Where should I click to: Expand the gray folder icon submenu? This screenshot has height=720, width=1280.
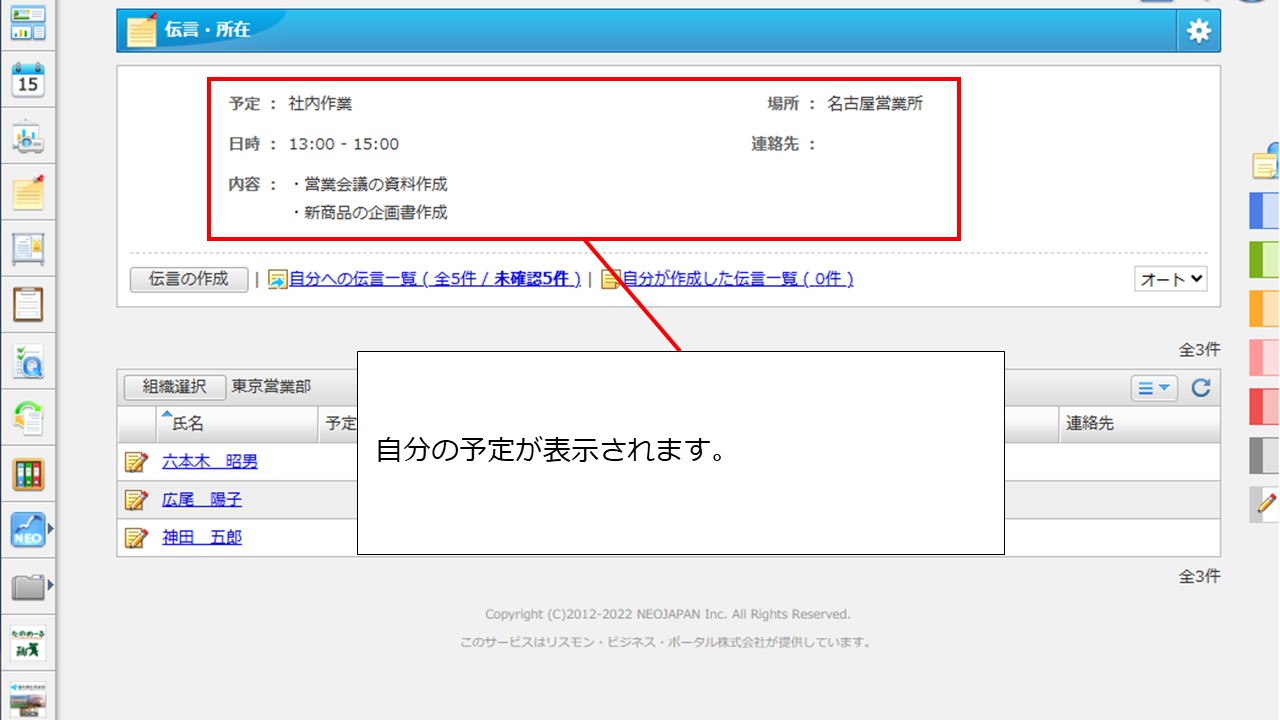click(30, 587)
